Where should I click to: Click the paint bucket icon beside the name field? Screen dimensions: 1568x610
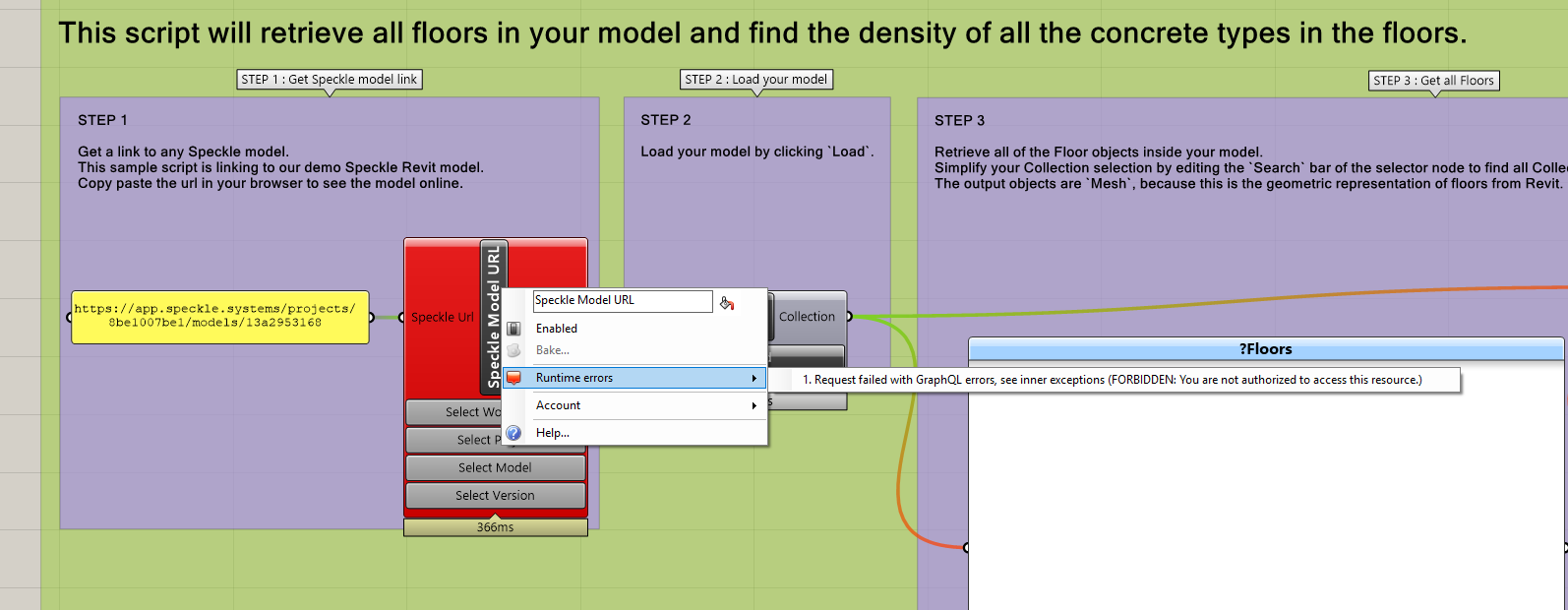point(727,303)
